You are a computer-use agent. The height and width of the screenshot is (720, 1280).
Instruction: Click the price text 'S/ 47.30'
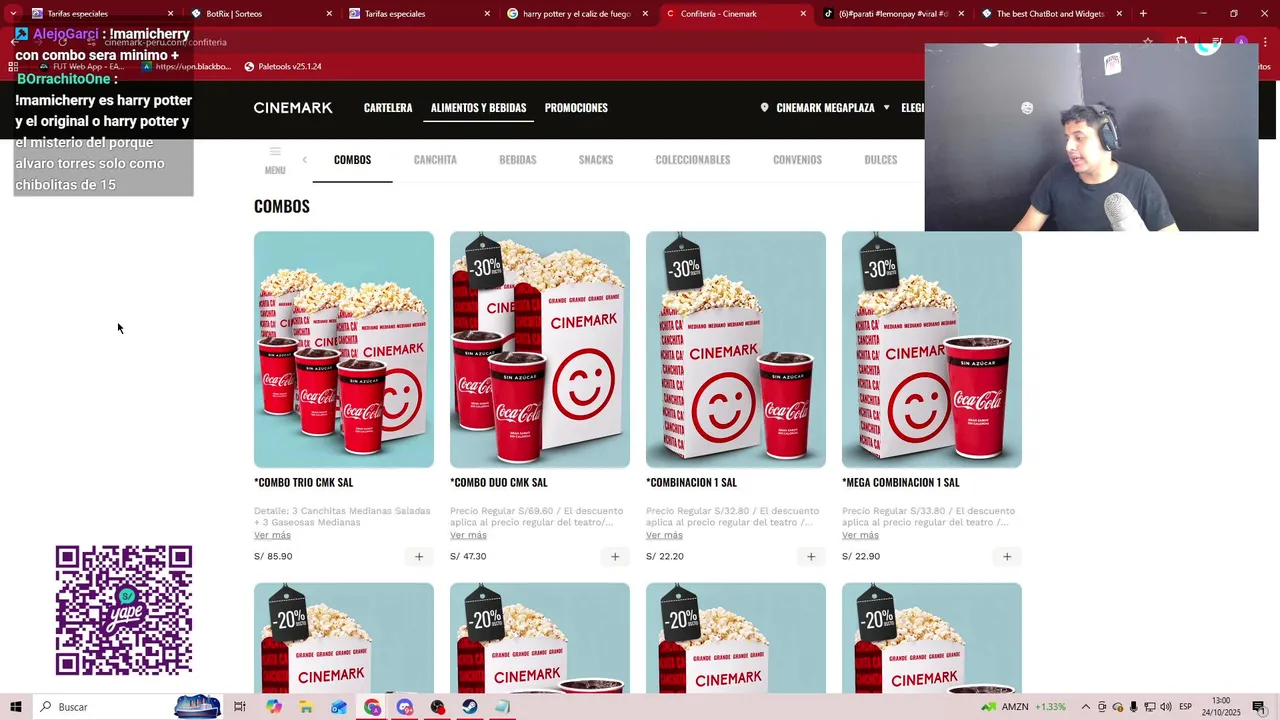[x=468, y=557]
